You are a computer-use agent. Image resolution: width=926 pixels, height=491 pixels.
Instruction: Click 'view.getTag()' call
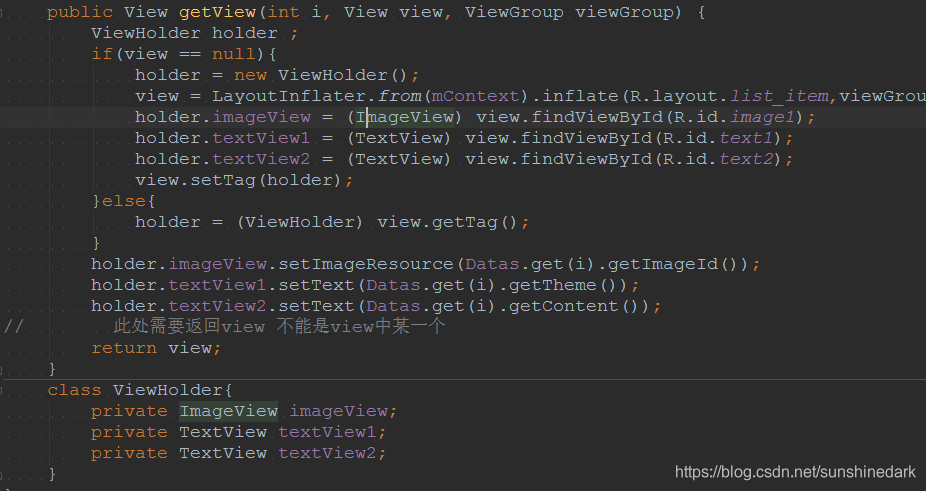446,222
